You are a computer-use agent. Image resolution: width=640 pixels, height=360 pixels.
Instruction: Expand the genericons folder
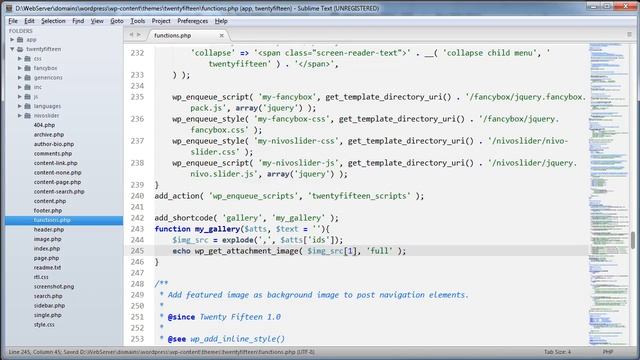tap(20, 78)
